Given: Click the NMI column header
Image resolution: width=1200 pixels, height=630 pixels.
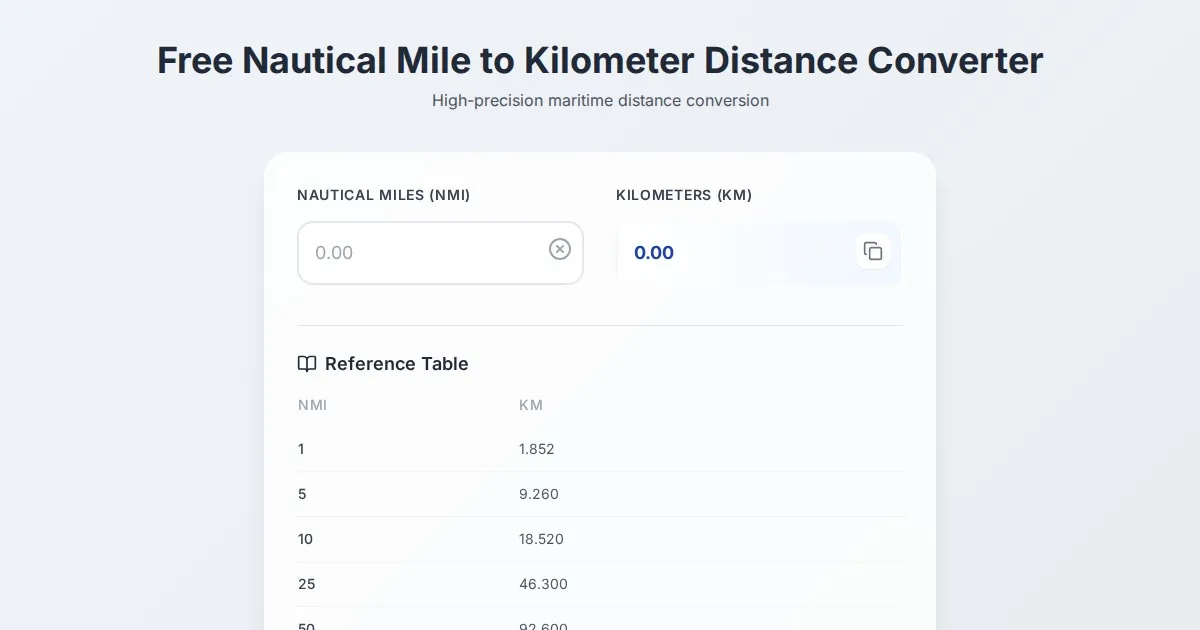Looking at the screenshot, I should pos(312,405).
